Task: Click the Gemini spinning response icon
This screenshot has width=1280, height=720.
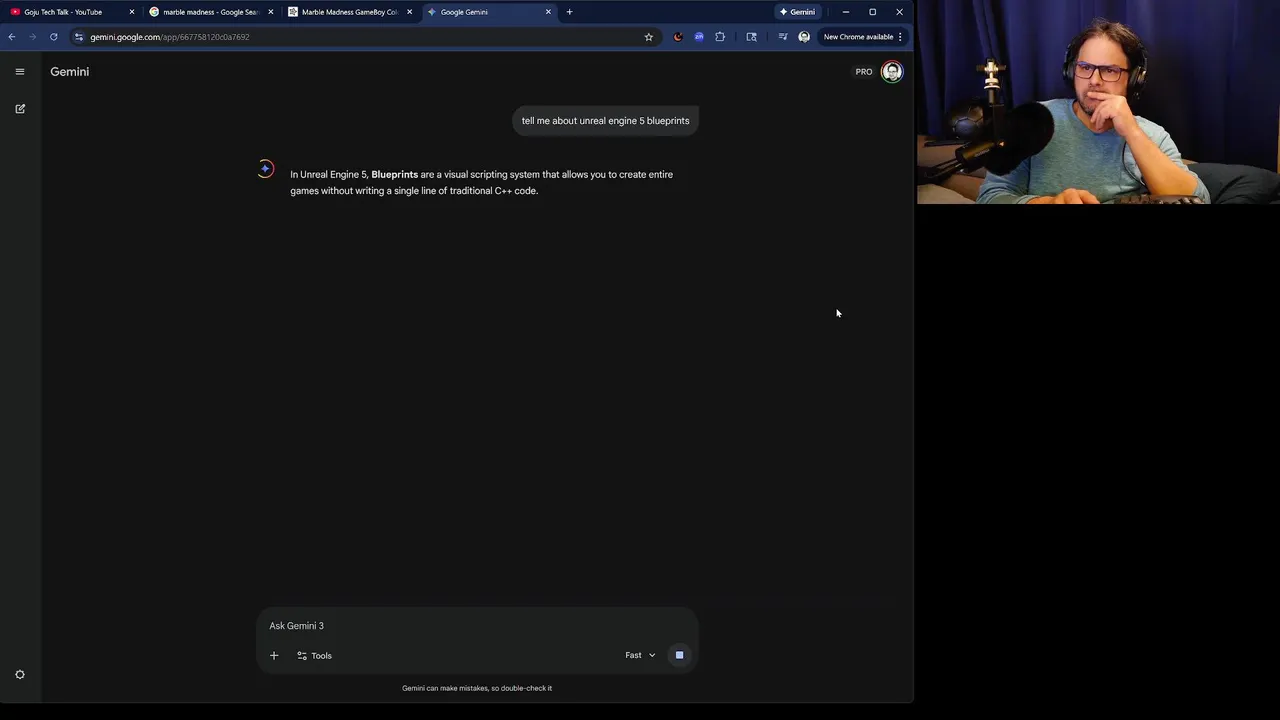Action: point(265,169)
